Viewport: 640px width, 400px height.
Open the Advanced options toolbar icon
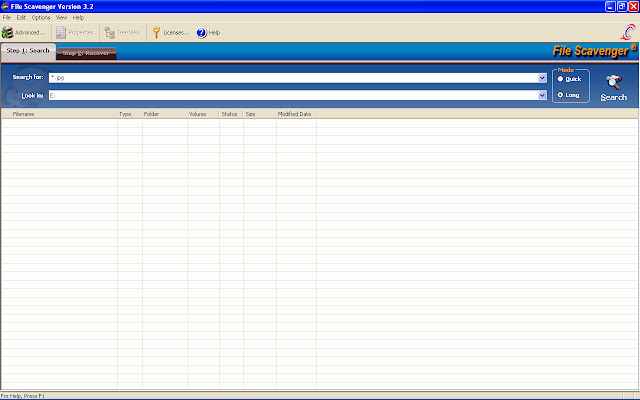click(8, 33)
